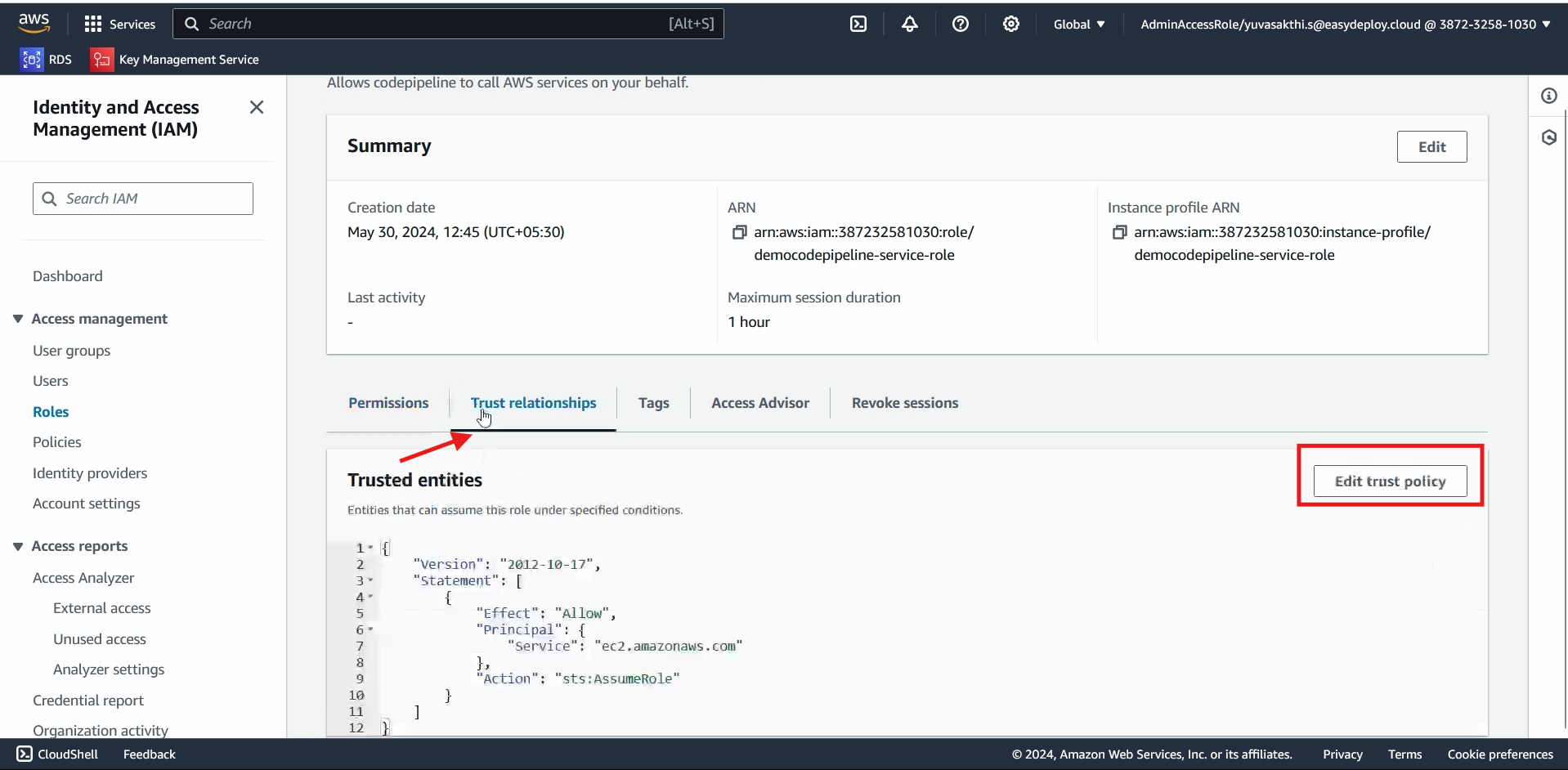1568x770 pixels.
Task: Open the Terms link
Action: tap(1404, 754)
